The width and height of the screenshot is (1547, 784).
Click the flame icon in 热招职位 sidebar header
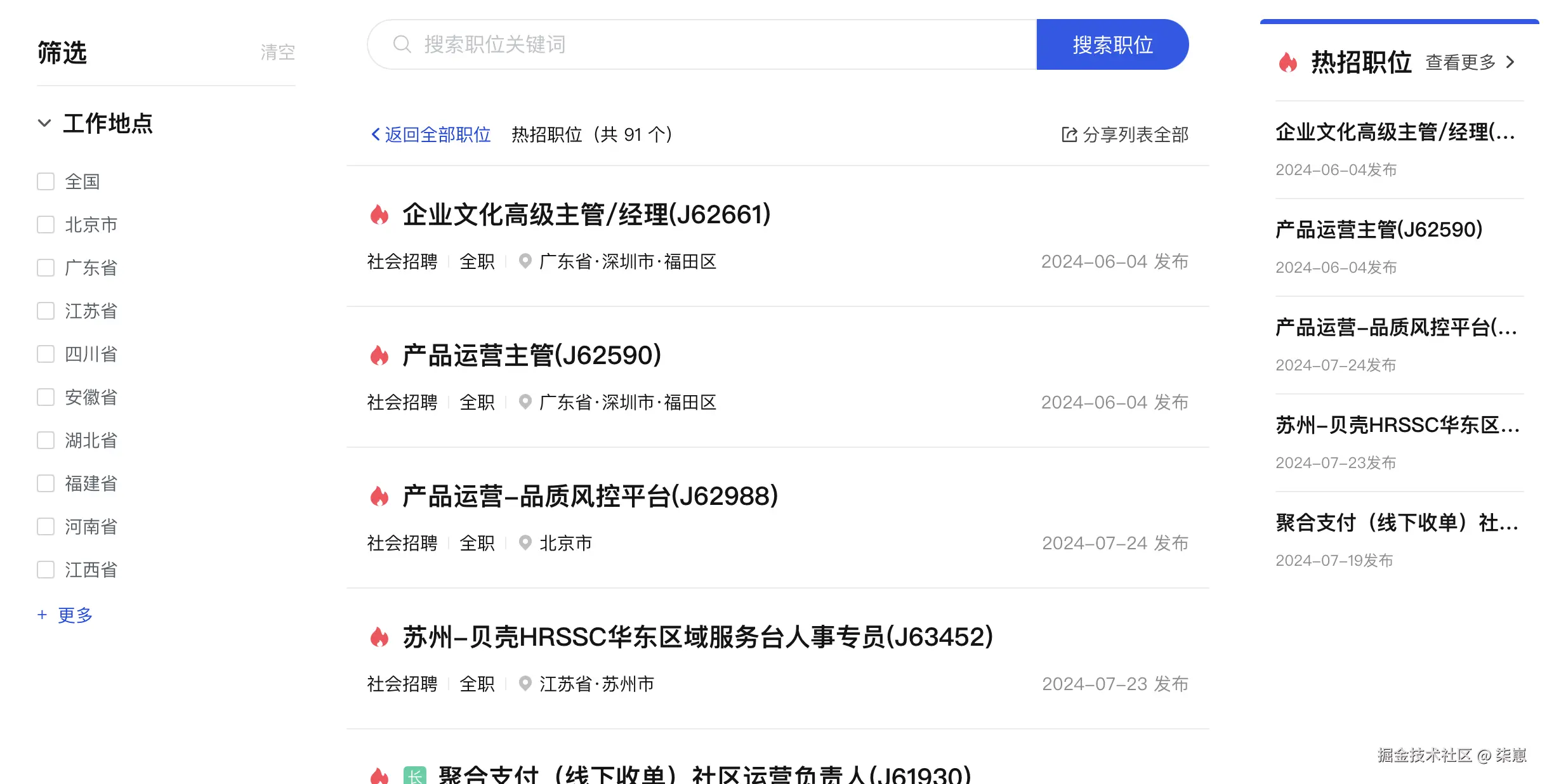[1288, 62]
